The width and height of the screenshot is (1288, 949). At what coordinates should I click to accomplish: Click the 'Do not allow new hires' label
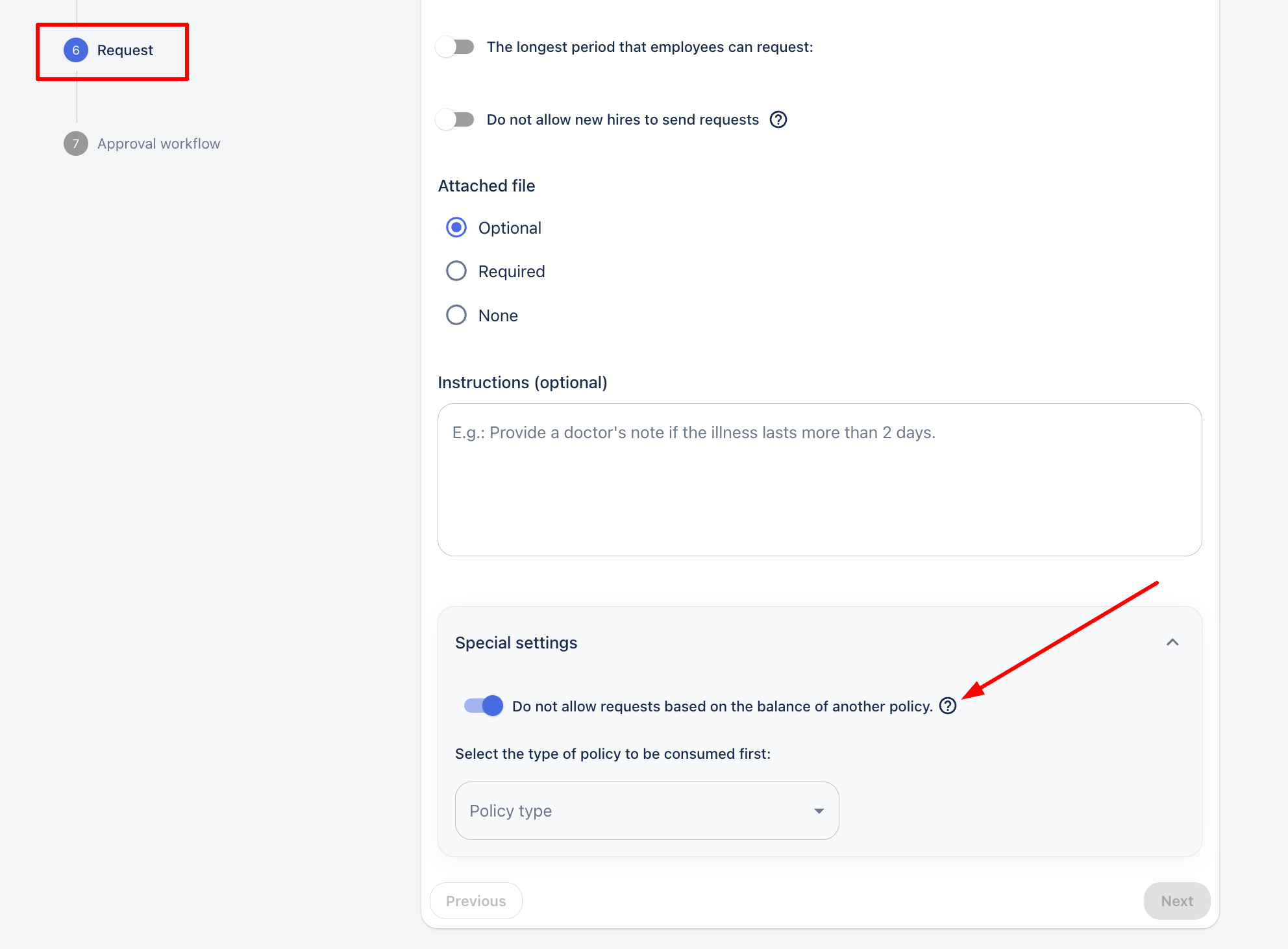[623, 119]
